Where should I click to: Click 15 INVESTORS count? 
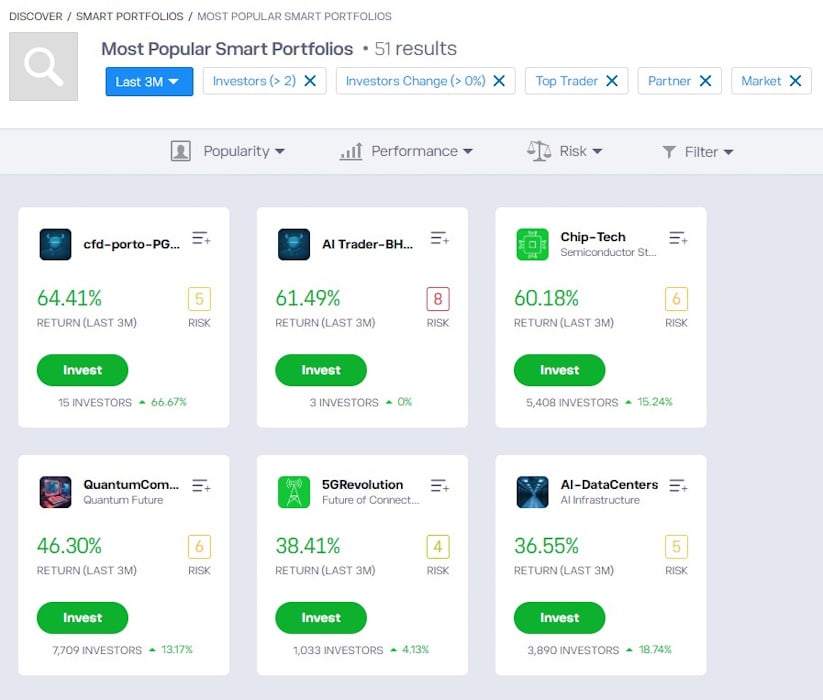pyautogui.click(x=95, y=402)
